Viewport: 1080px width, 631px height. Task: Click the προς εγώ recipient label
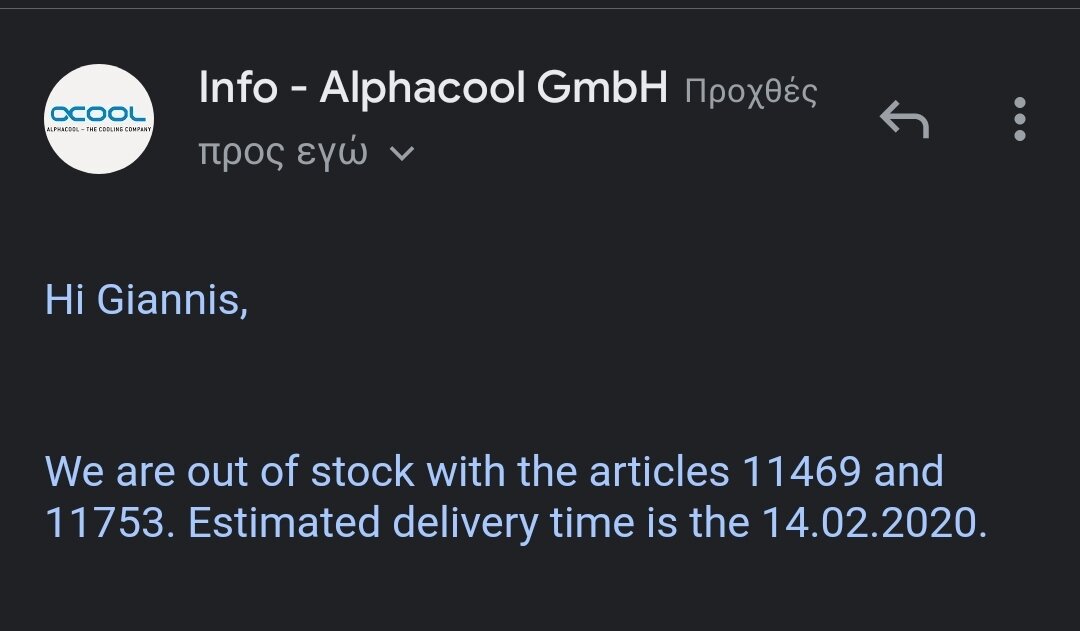point(283,152)
